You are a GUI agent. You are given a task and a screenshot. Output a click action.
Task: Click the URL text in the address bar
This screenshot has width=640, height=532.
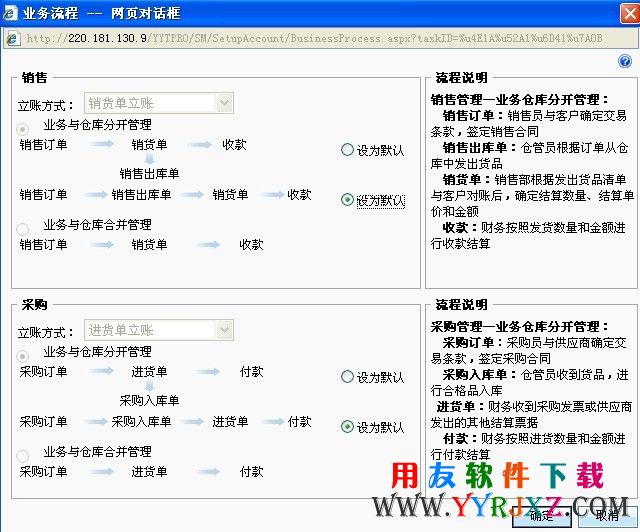click(x=314, y=38)
